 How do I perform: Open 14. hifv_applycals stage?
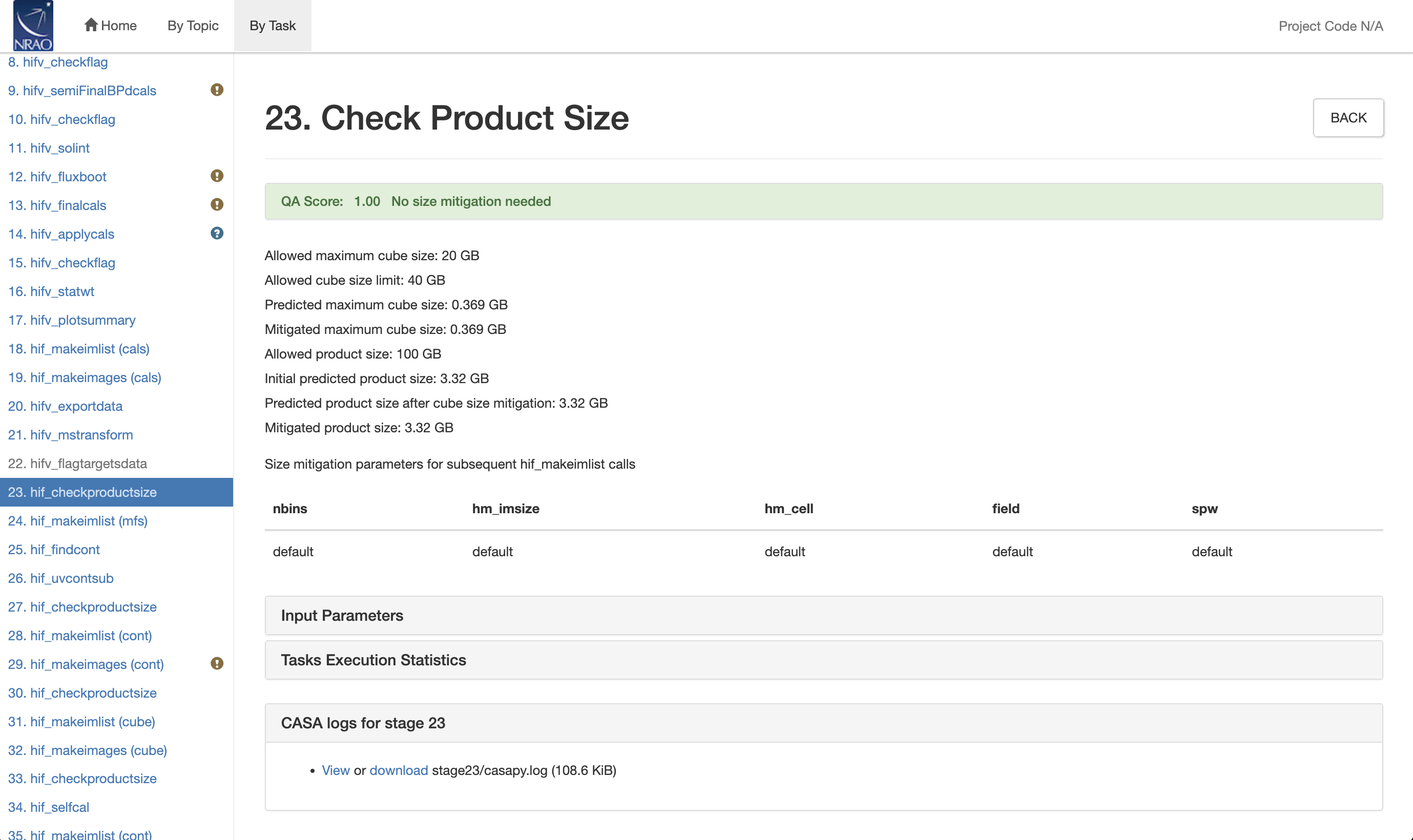(x=61, y=235)
